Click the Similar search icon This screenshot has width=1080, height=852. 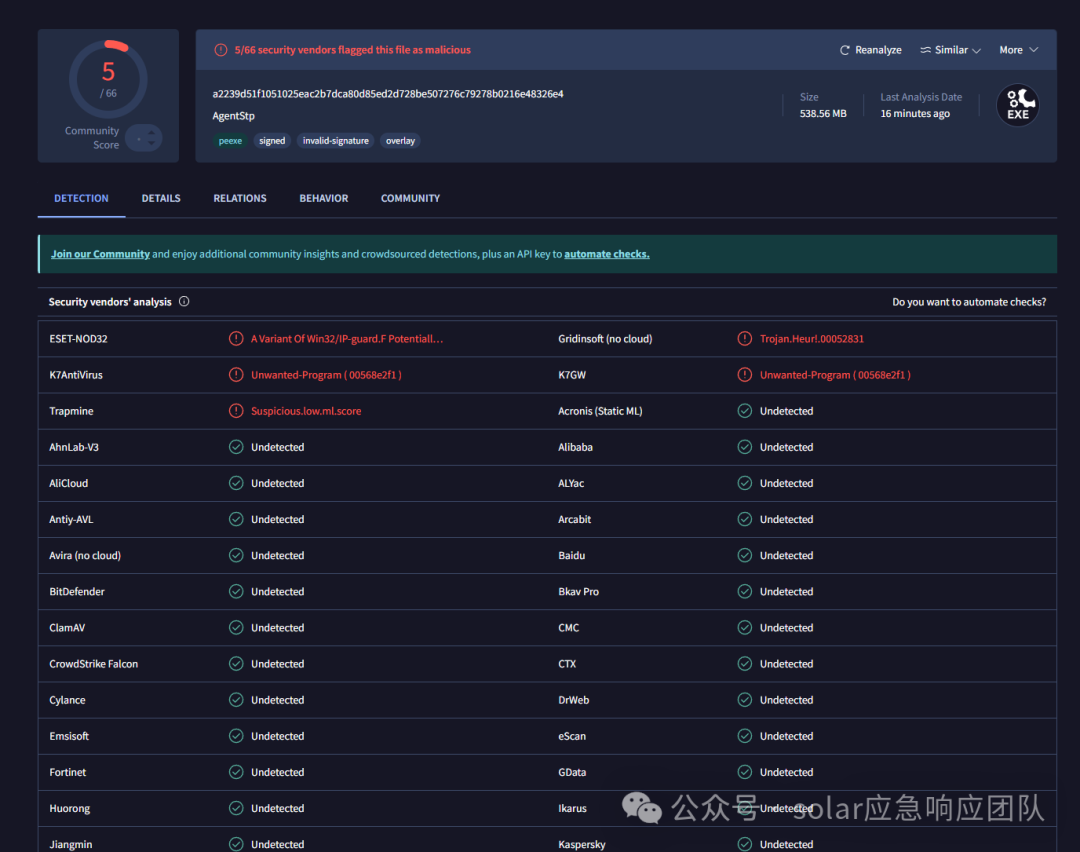pyautogui.click(x=926, y=50)
